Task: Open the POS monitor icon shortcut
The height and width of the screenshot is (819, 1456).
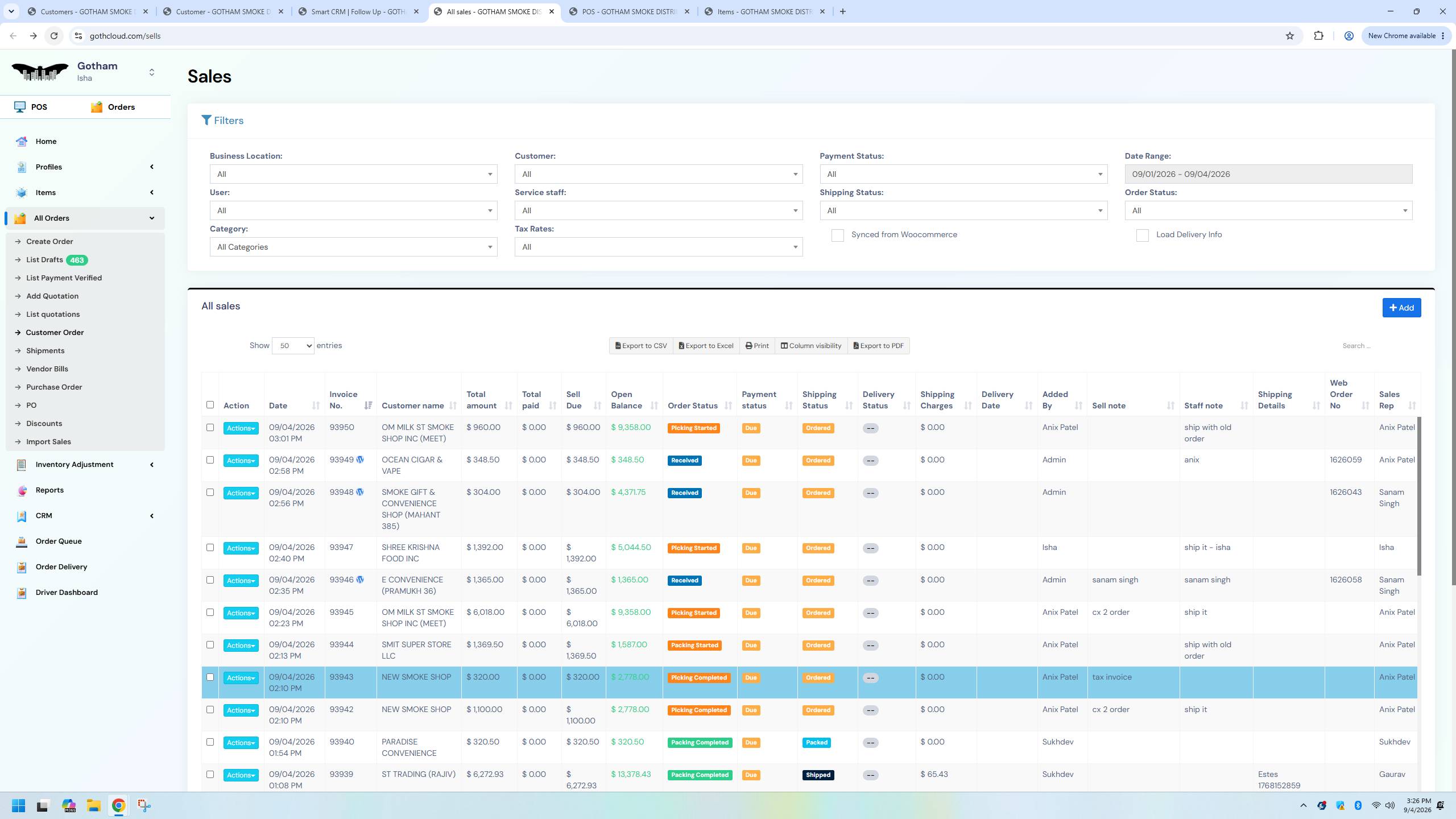Action: [x=20, y=107]
